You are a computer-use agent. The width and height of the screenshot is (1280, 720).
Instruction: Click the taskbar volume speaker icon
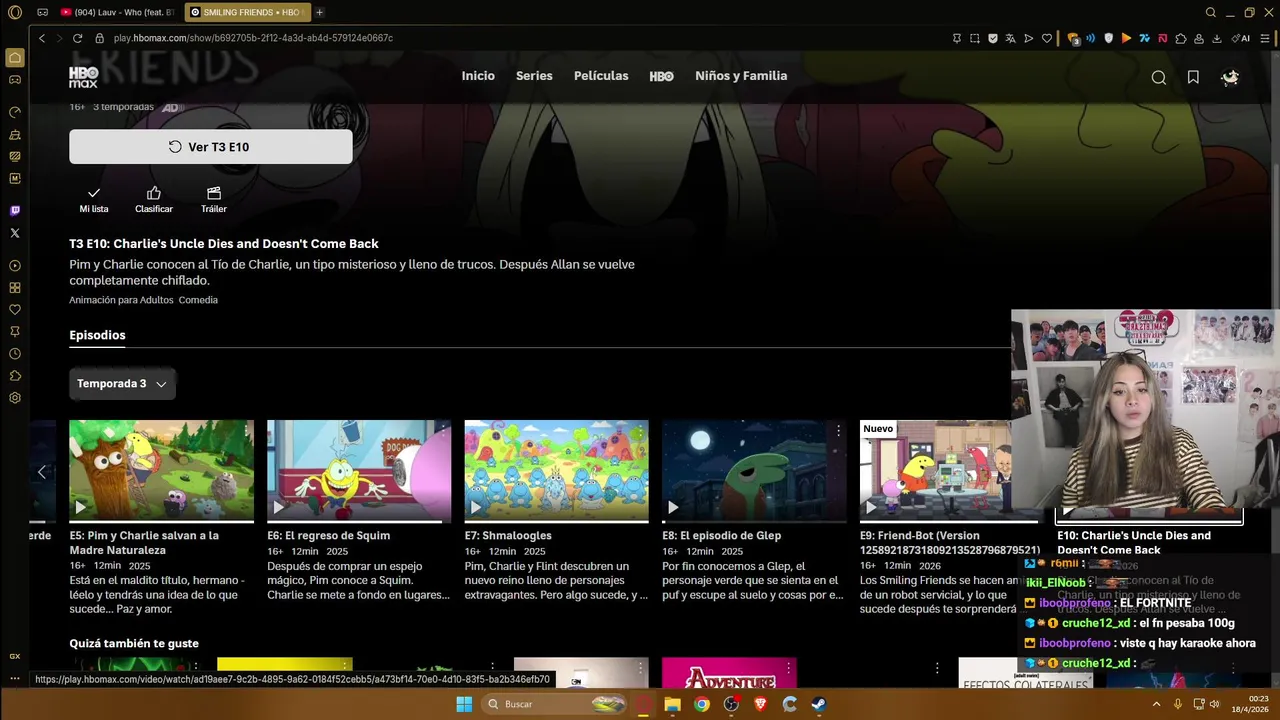click(1215, 704)
